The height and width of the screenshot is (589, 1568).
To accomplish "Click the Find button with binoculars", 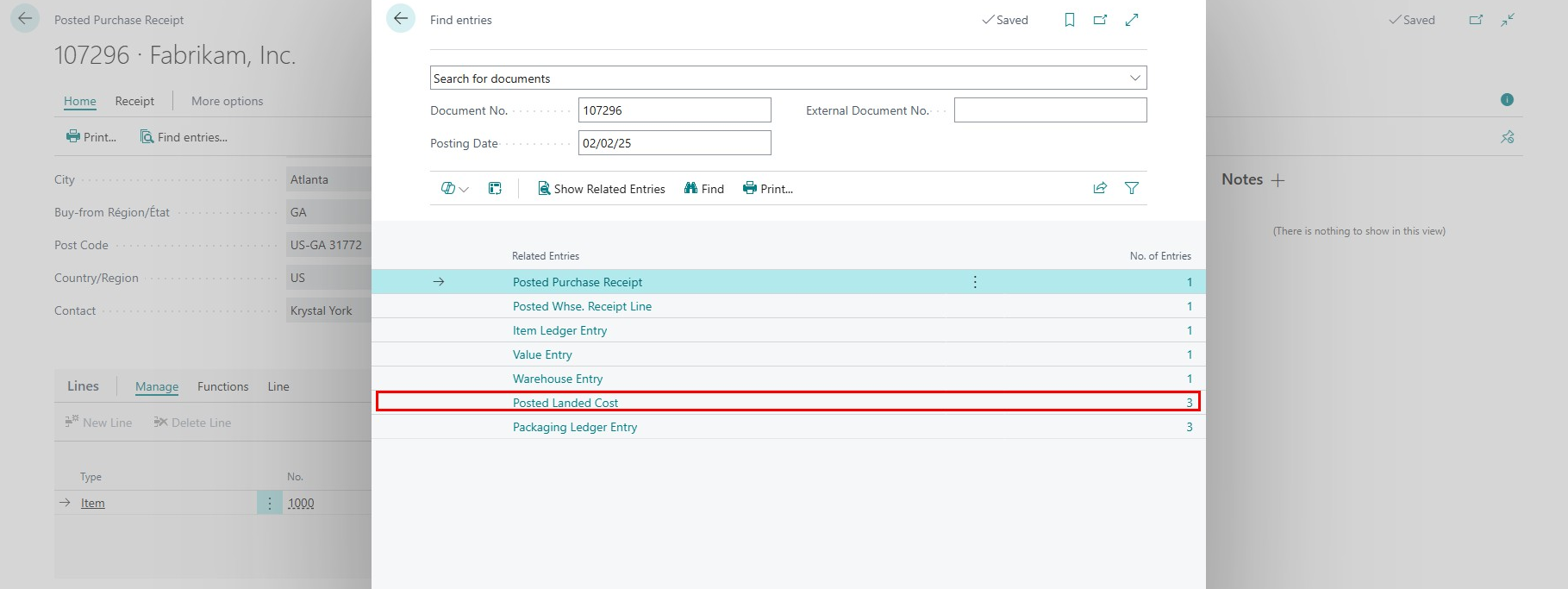I will [x=703, y=189].
